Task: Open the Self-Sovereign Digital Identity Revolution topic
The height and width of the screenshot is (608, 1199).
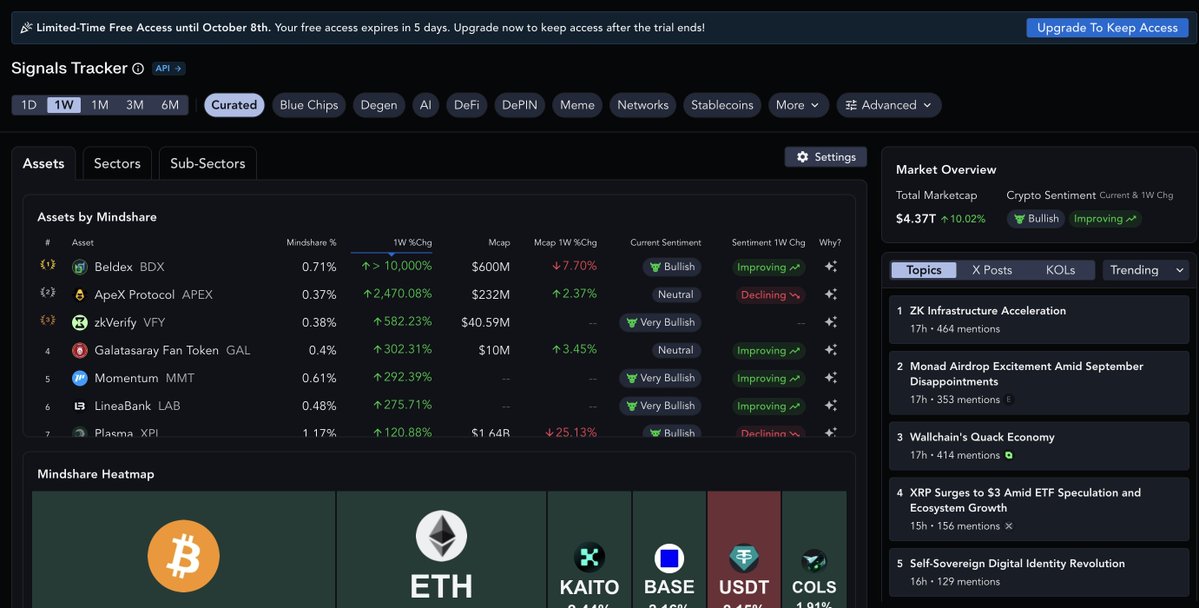Action: 1038,572
